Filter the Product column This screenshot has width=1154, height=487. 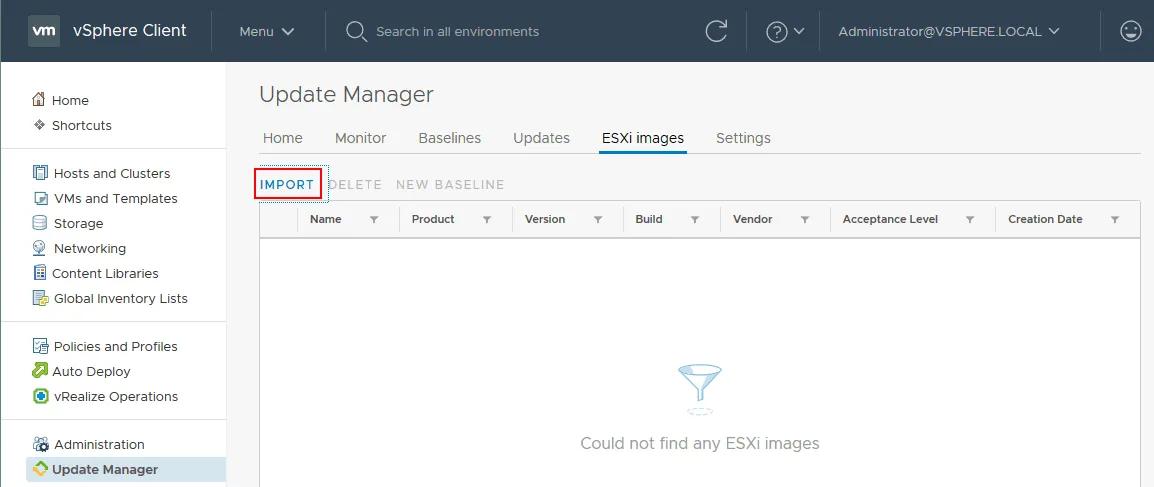(486, 219)
